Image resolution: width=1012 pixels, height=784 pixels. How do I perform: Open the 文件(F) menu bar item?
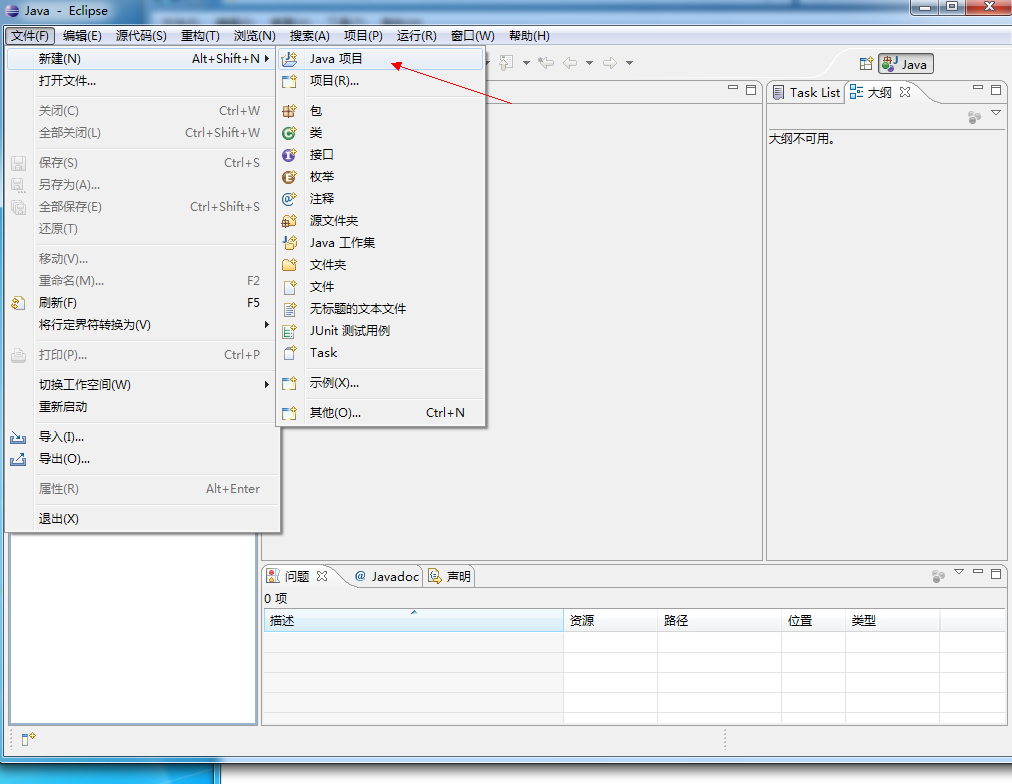30,35
